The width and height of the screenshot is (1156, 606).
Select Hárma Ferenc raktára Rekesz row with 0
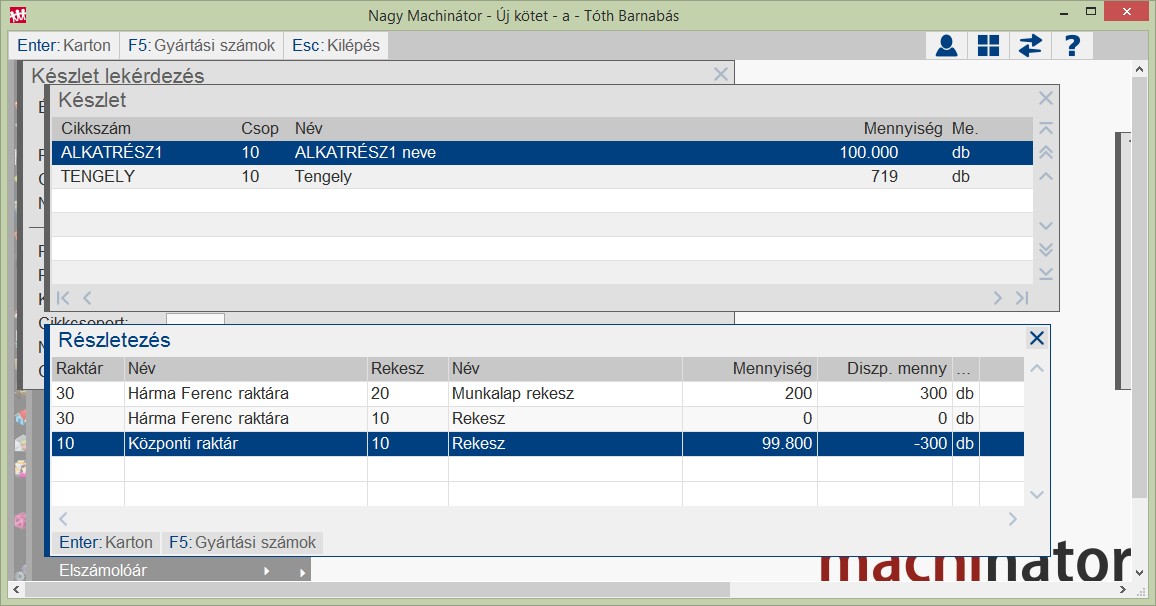537,419
